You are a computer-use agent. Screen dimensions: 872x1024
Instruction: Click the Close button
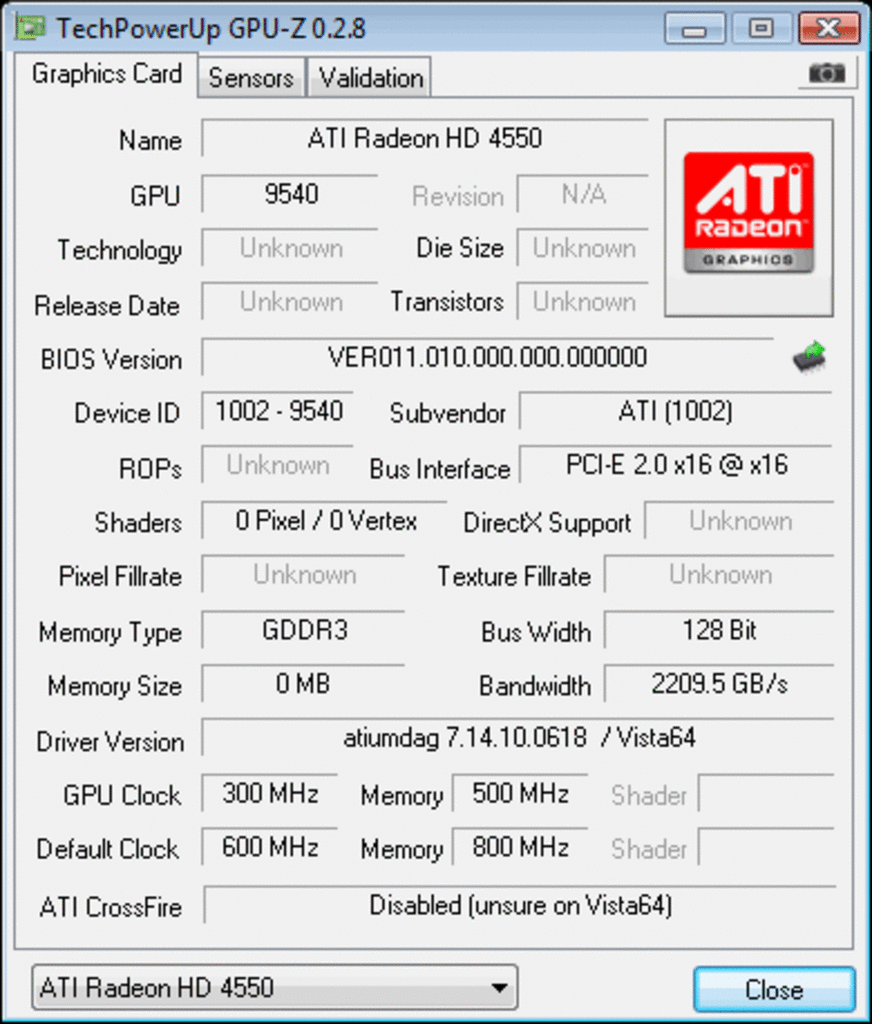coord(774,989)
